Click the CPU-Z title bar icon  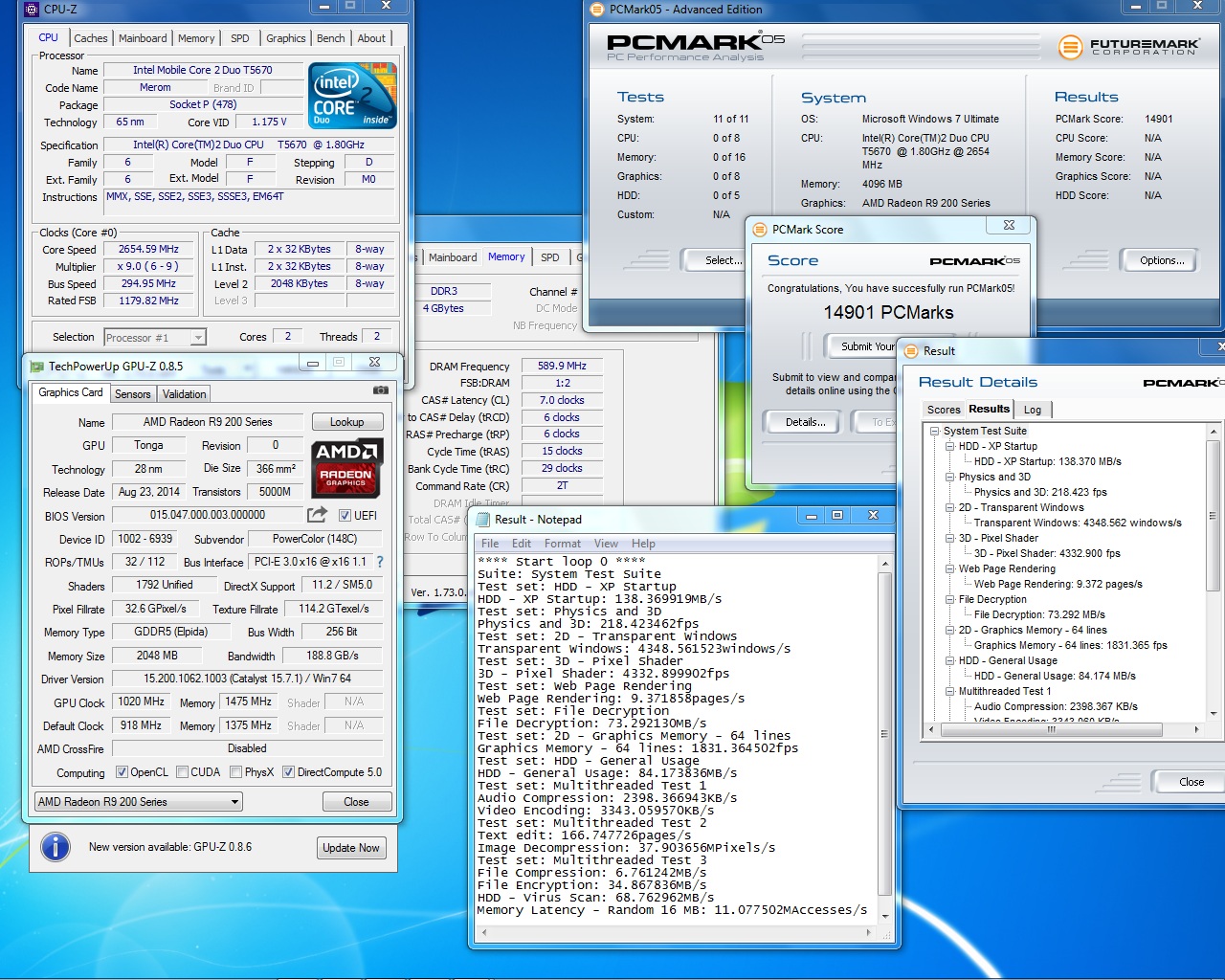32,10
